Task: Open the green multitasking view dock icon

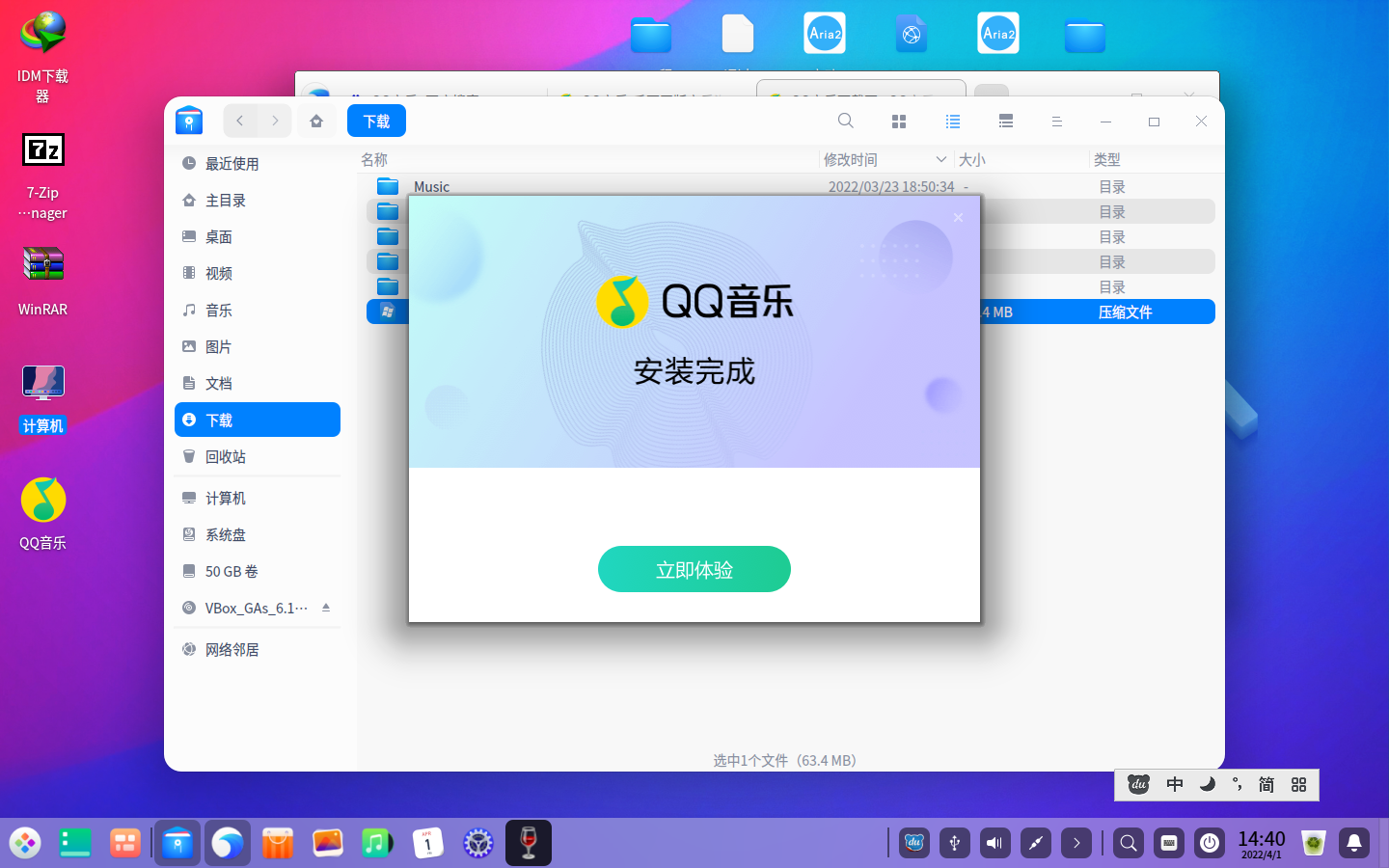Action: (x=75, y=843)
